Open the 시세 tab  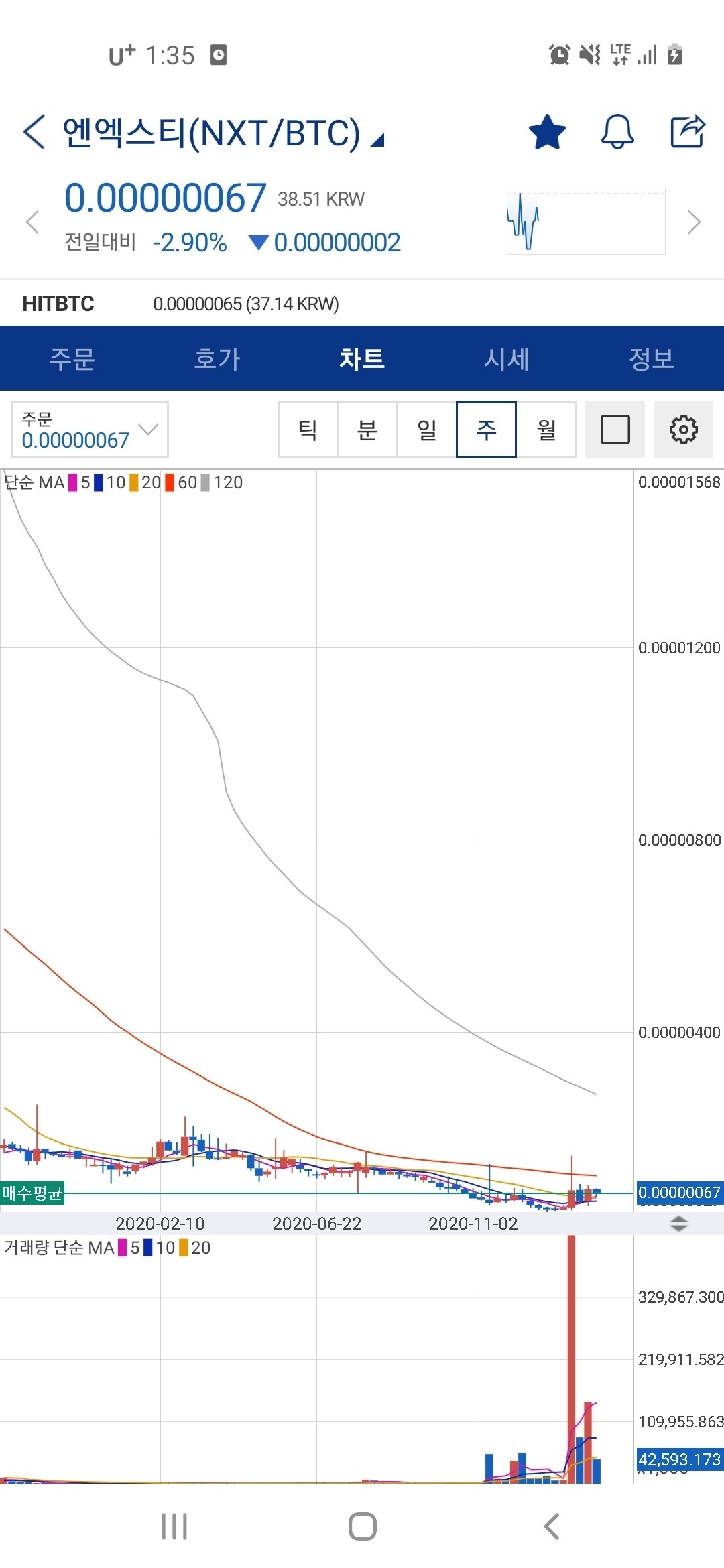click(507, 358)
